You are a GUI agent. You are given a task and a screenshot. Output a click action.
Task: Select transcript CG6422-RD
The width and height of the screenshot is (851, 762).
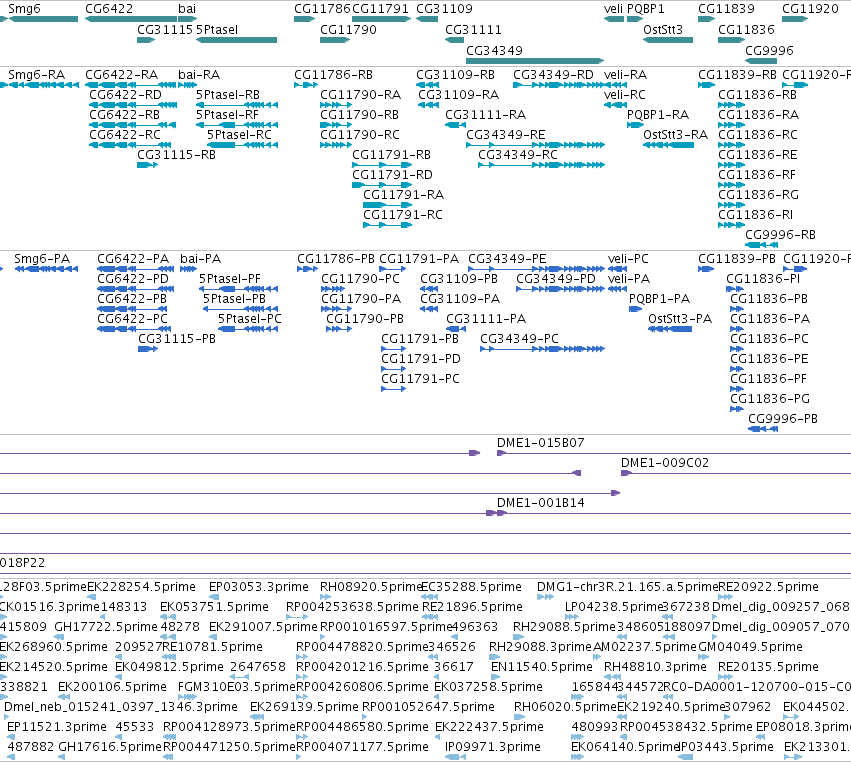click(x=125, y=94)
